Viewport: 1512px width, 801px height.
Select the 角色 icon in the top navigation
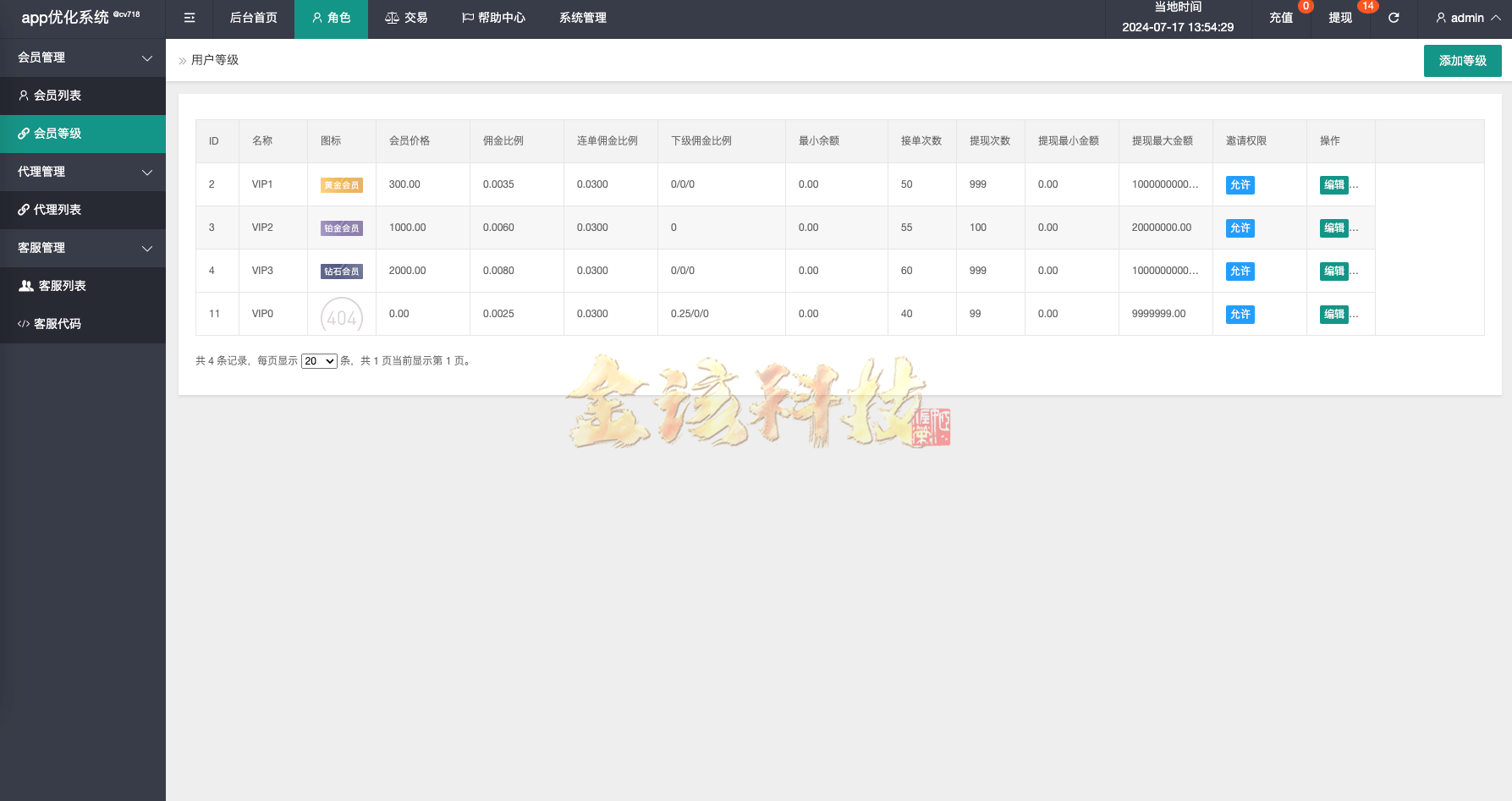tap(316, 17)
